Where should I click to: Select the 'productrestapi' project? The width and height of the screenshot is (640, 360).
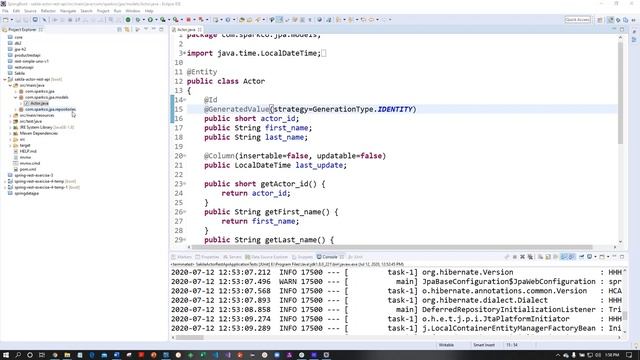[x=27, y=55]
